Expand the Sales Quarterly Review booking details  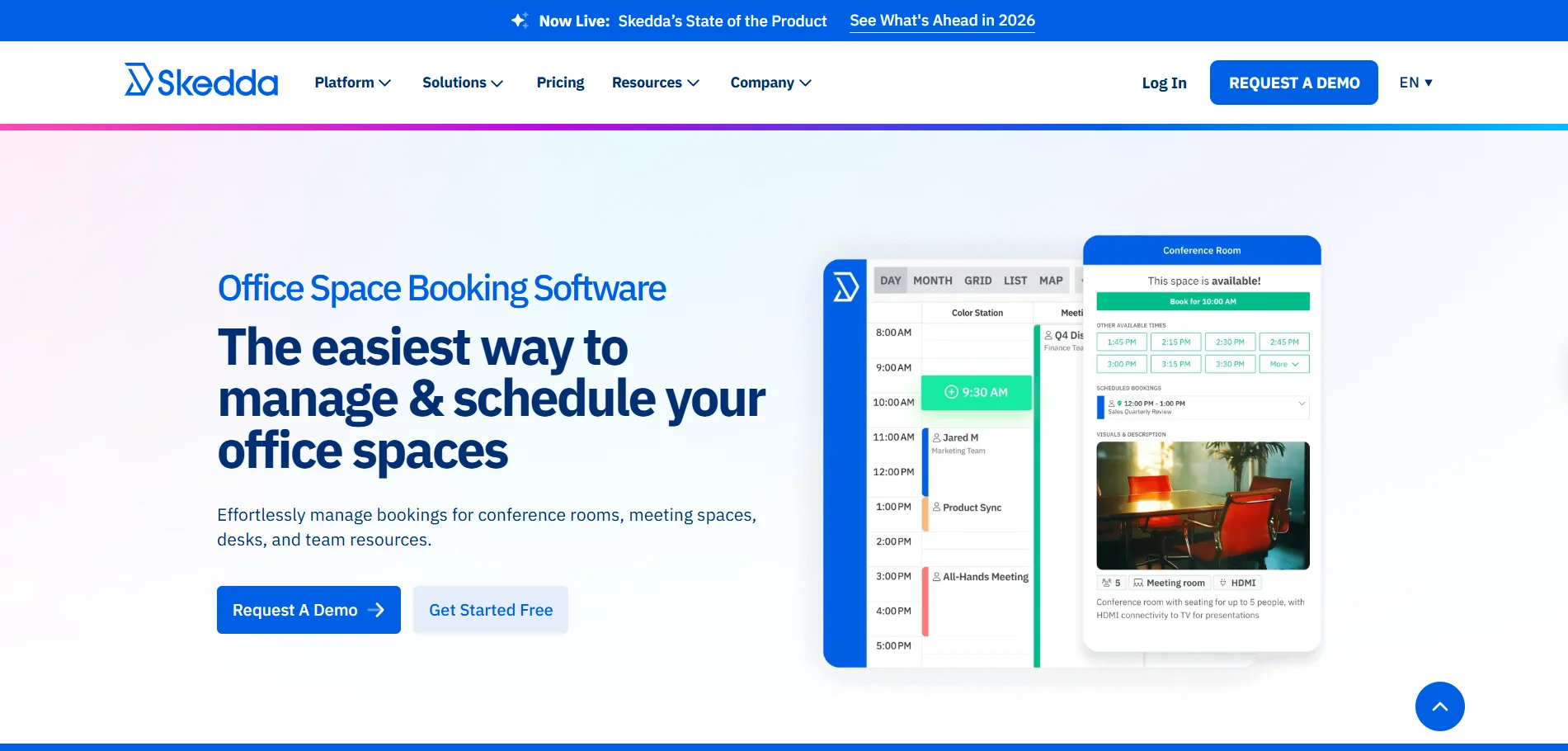pyautogui.click(x=1302, y=404)
